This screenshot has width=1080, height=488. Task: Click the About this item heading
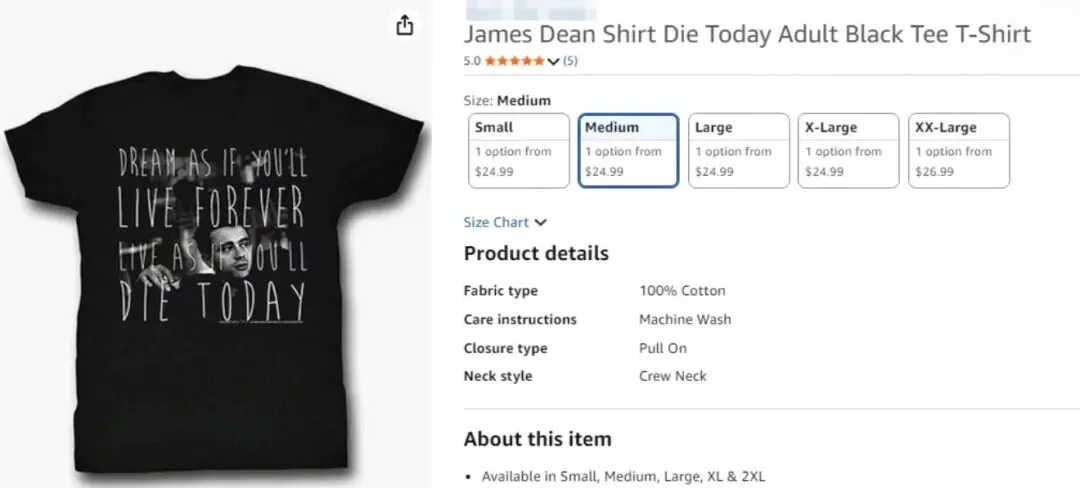click(537, 439)
